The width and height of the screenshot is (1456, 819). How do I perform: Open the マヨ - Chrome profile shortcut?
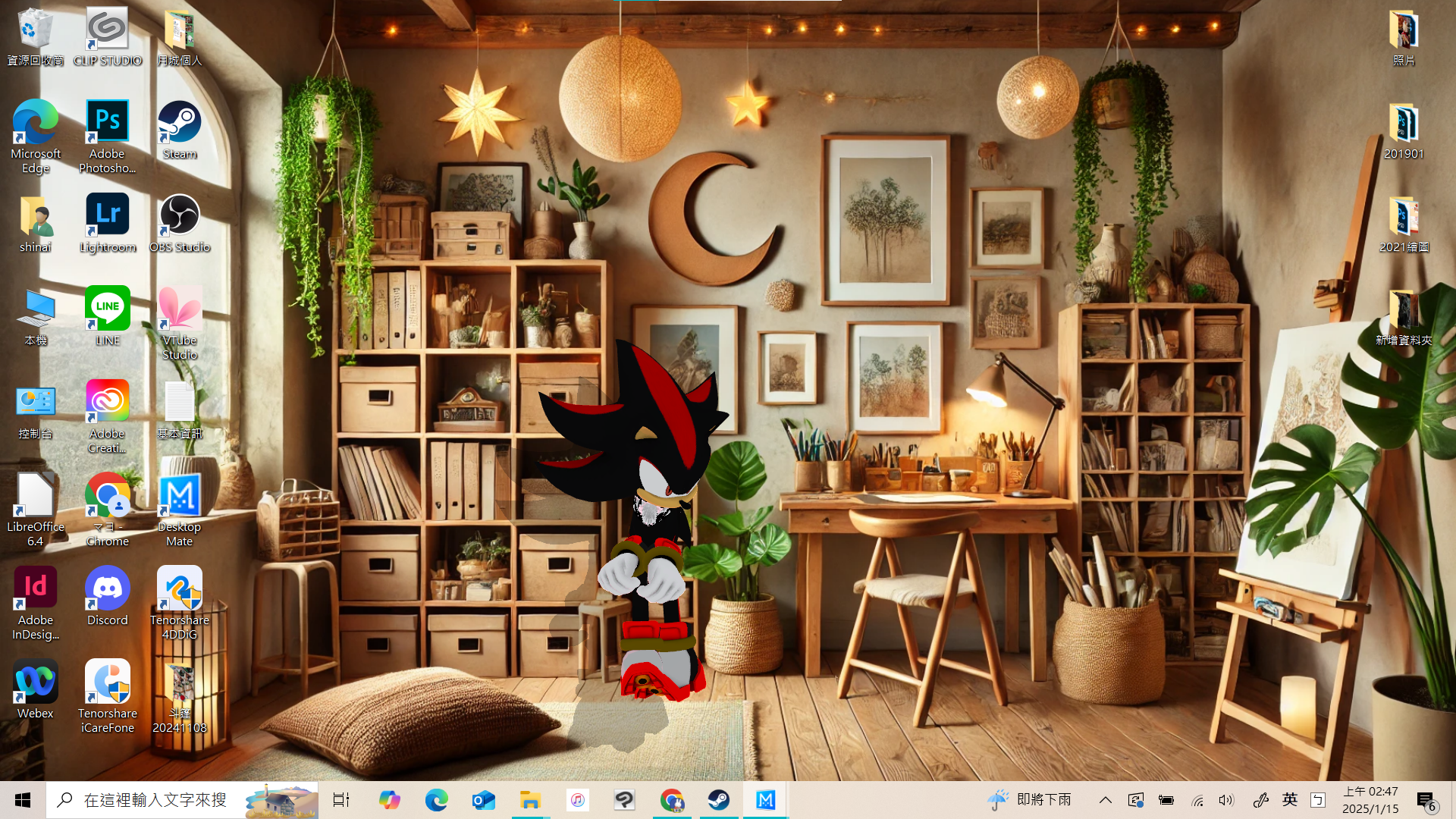tap(107, 510)
